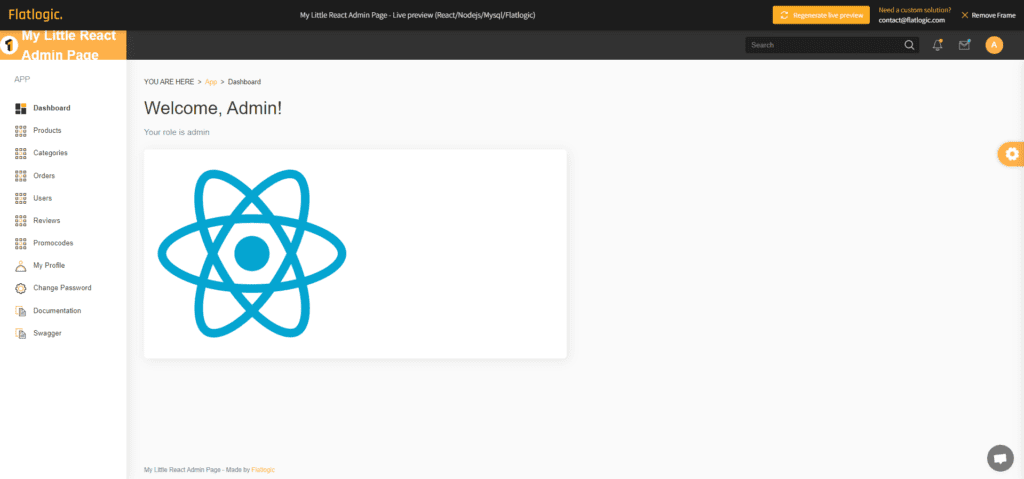The image size is (1024, 479).
Task: Click the 'Your role is admin' text
Action: click(176, 132)
